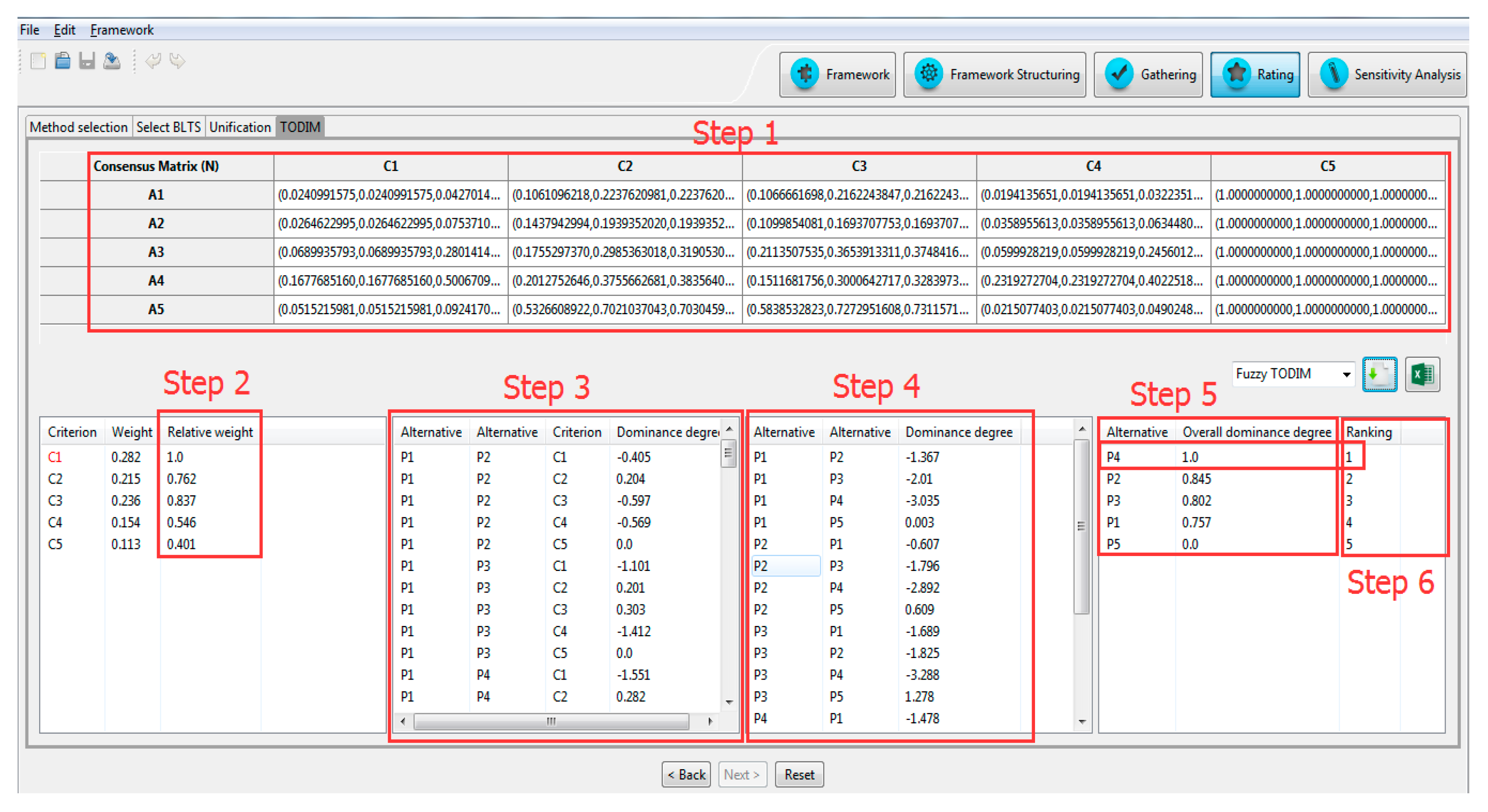This screenshot has height=812, width=1488.
Task: Open the Framework menu
Action: (121, 30)
